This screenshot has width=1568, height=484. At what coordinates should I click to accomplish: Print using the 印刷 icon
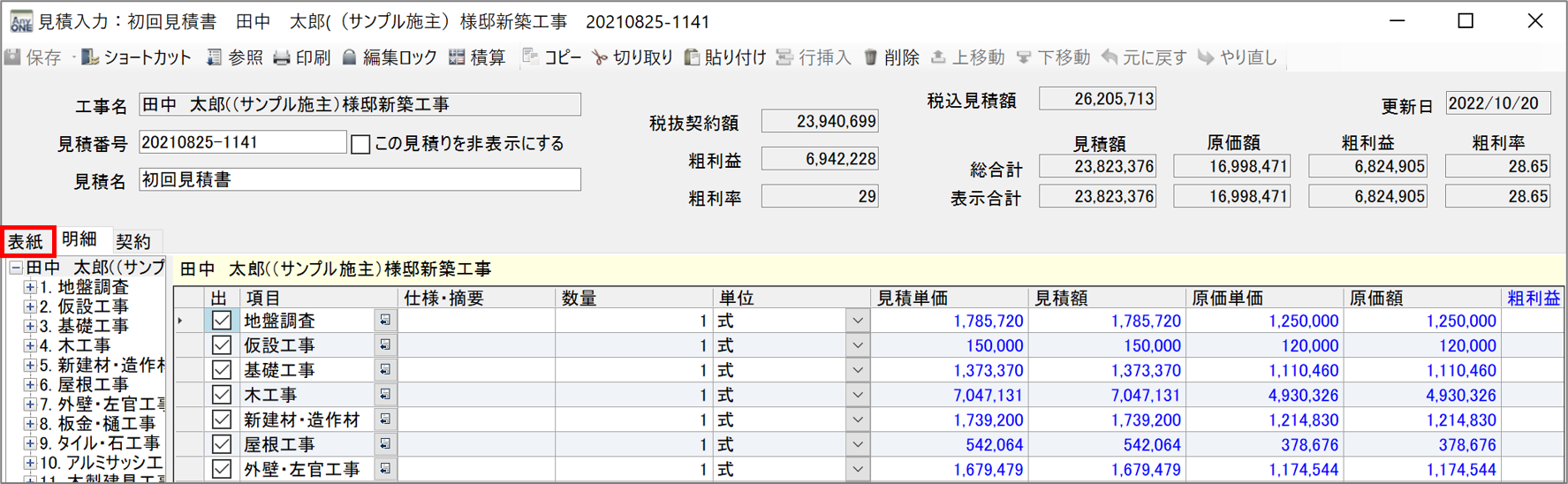(282, 57)
